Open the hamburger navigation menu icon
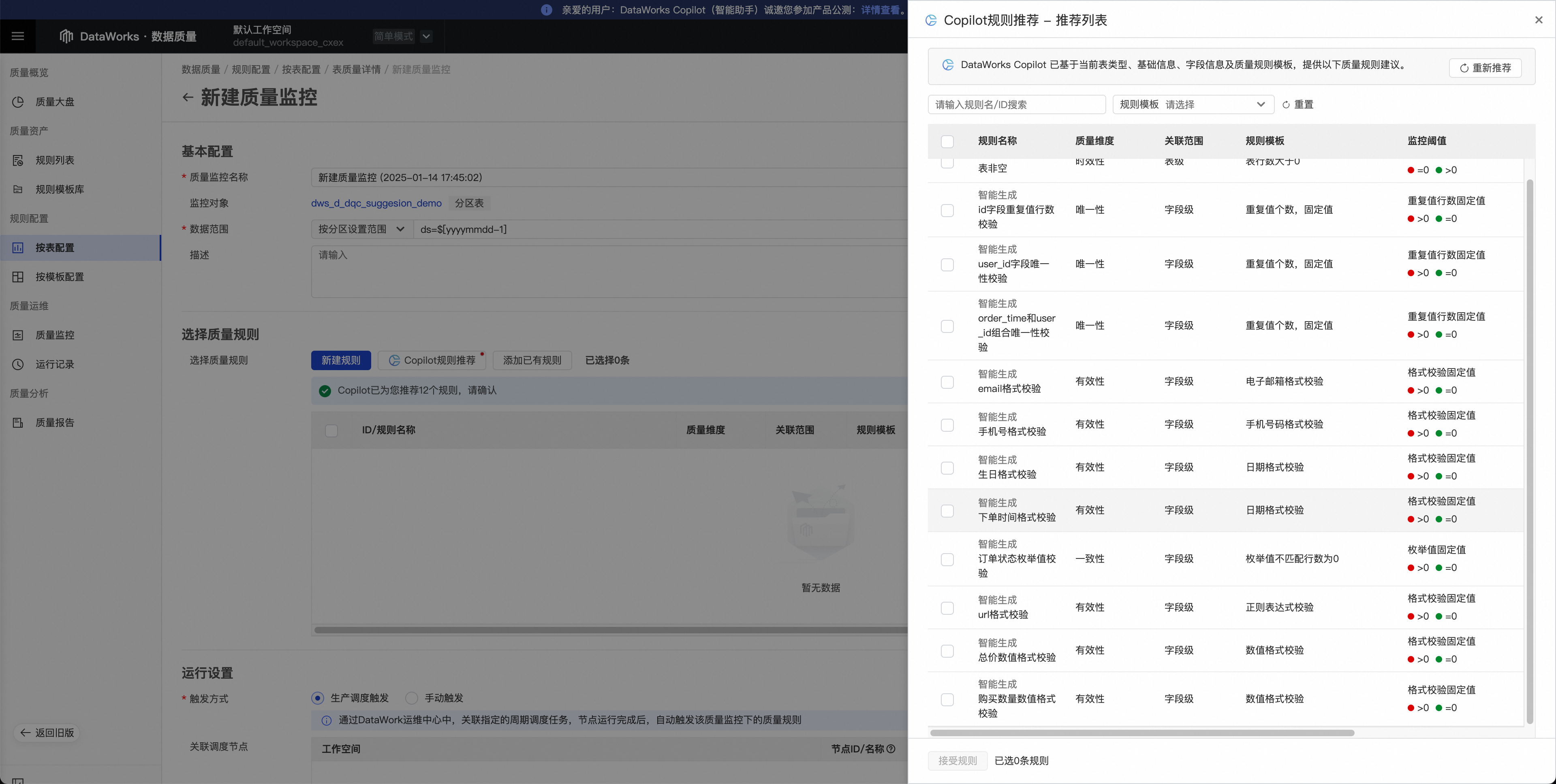 click(x=17, y=36)
